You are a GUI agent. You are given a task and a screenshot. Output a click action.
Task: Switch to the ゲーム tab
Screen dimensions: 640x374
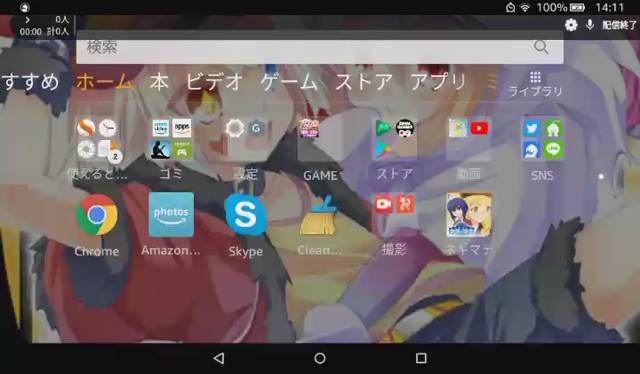tap(289, 82)
